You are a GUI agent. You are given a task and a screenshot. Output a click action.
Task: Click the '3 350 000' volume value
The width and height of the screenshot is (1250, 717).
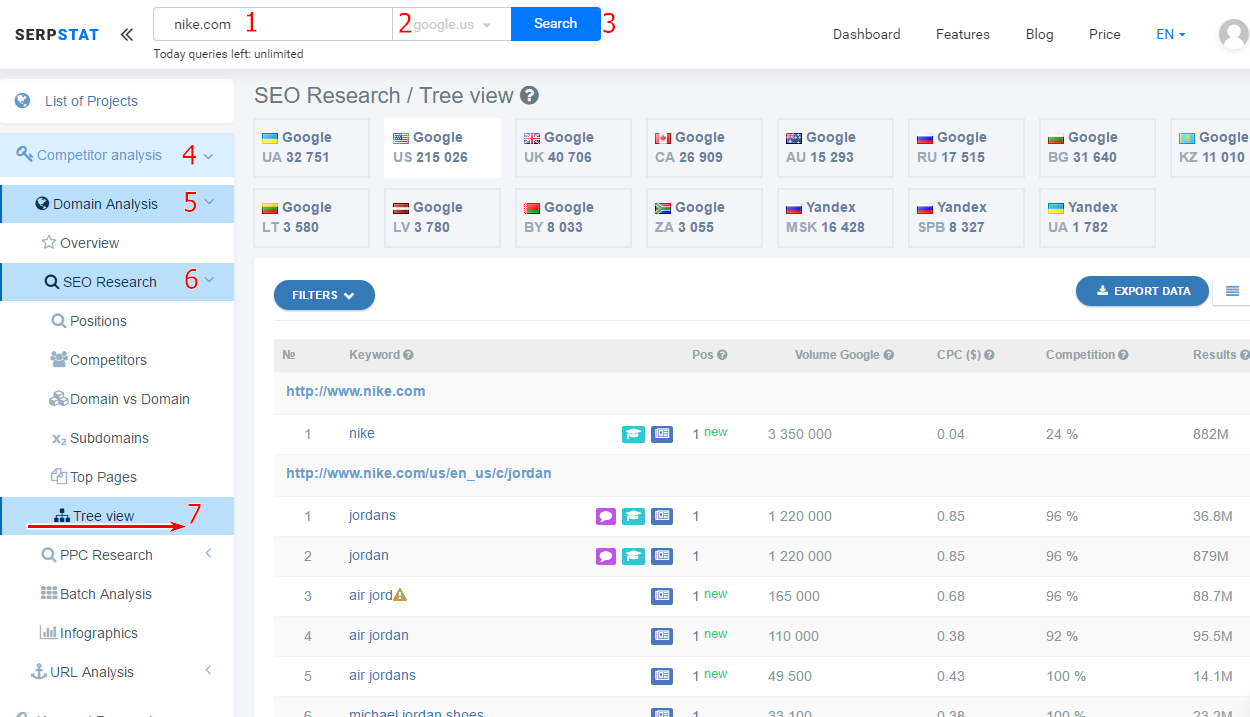tap(800, 434)
